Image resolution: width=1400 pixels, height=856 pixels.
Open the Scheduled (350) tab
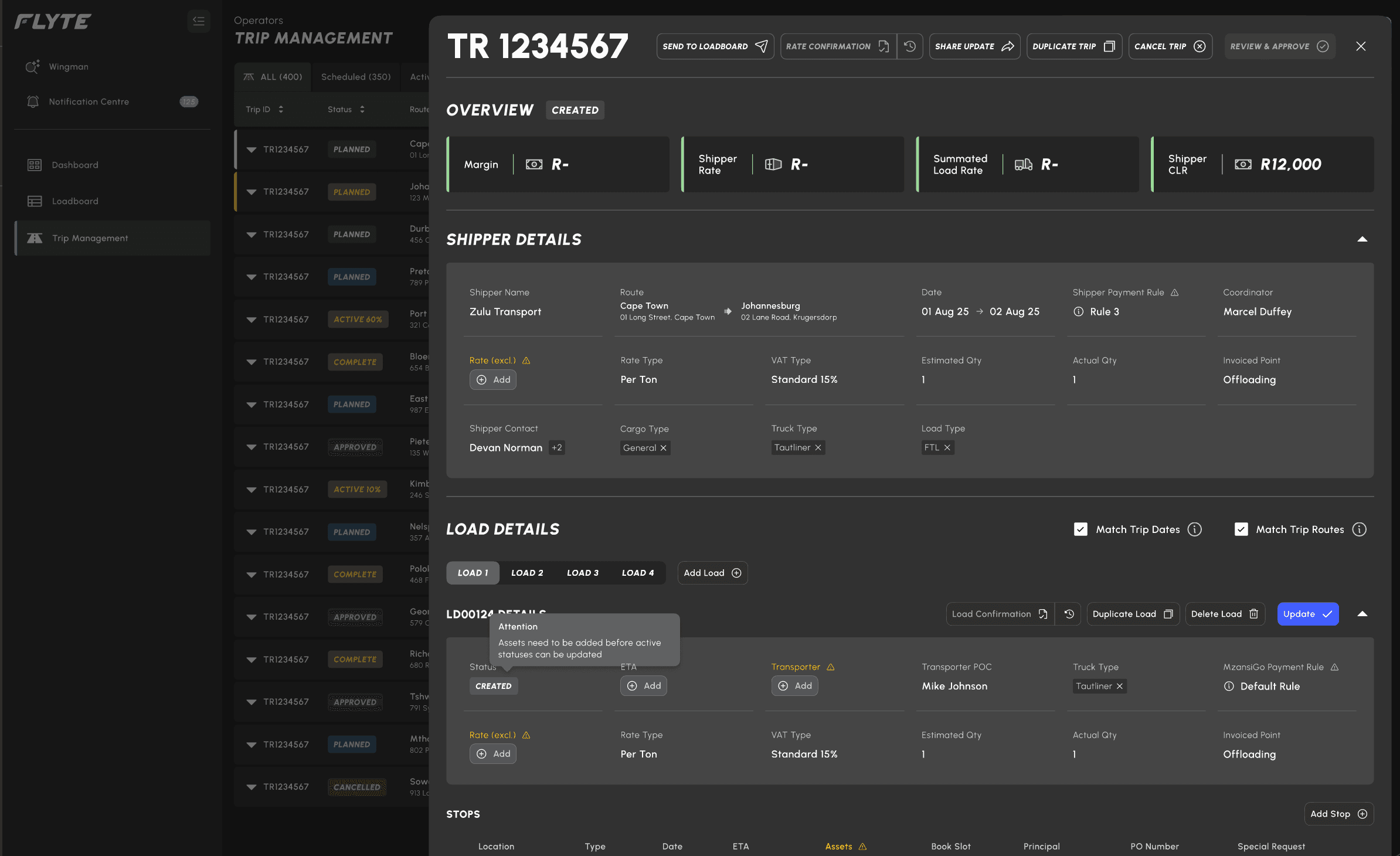[355, 76]
